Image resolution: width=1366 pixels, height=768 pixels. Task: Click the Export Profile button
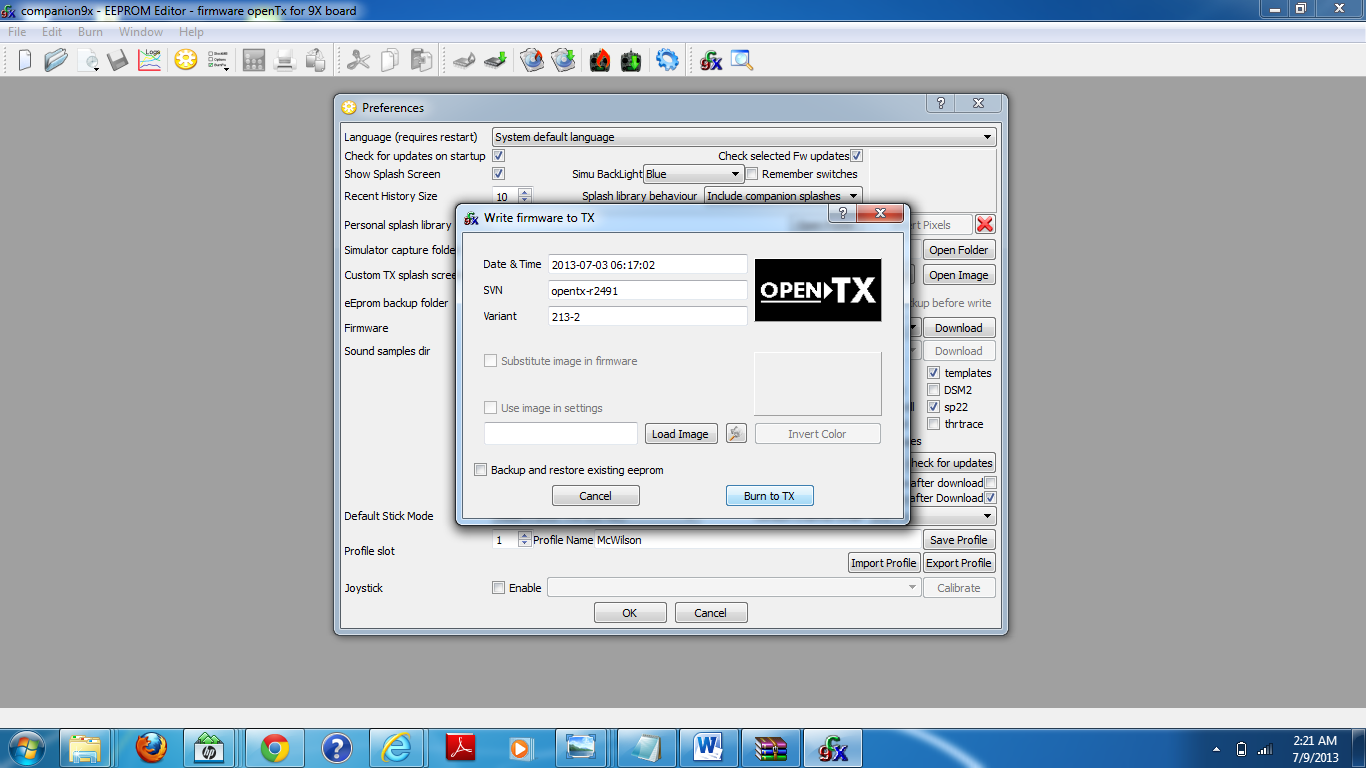click(958, 563)
